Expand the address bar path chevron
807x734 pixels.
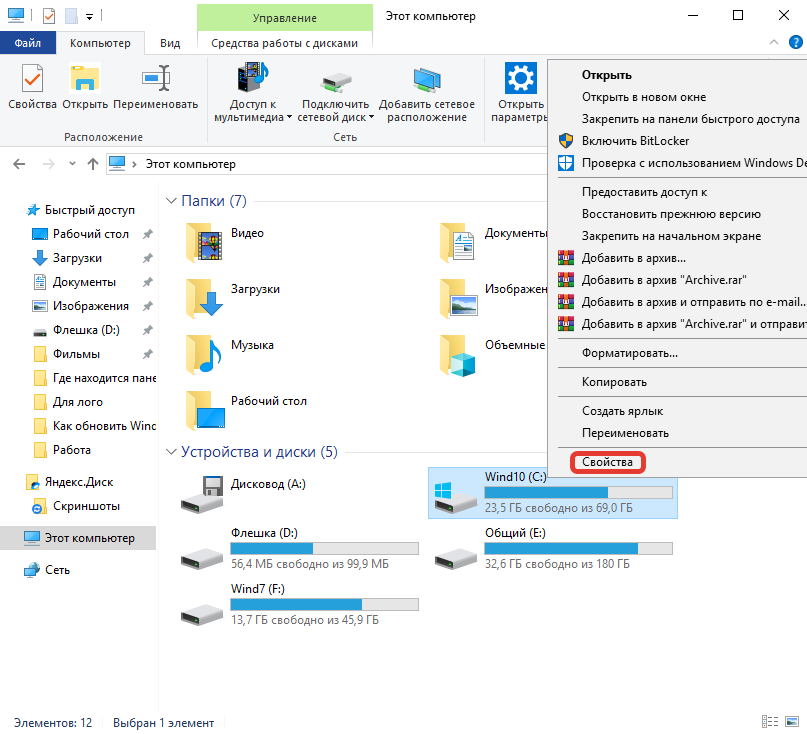tap(137, 164)
